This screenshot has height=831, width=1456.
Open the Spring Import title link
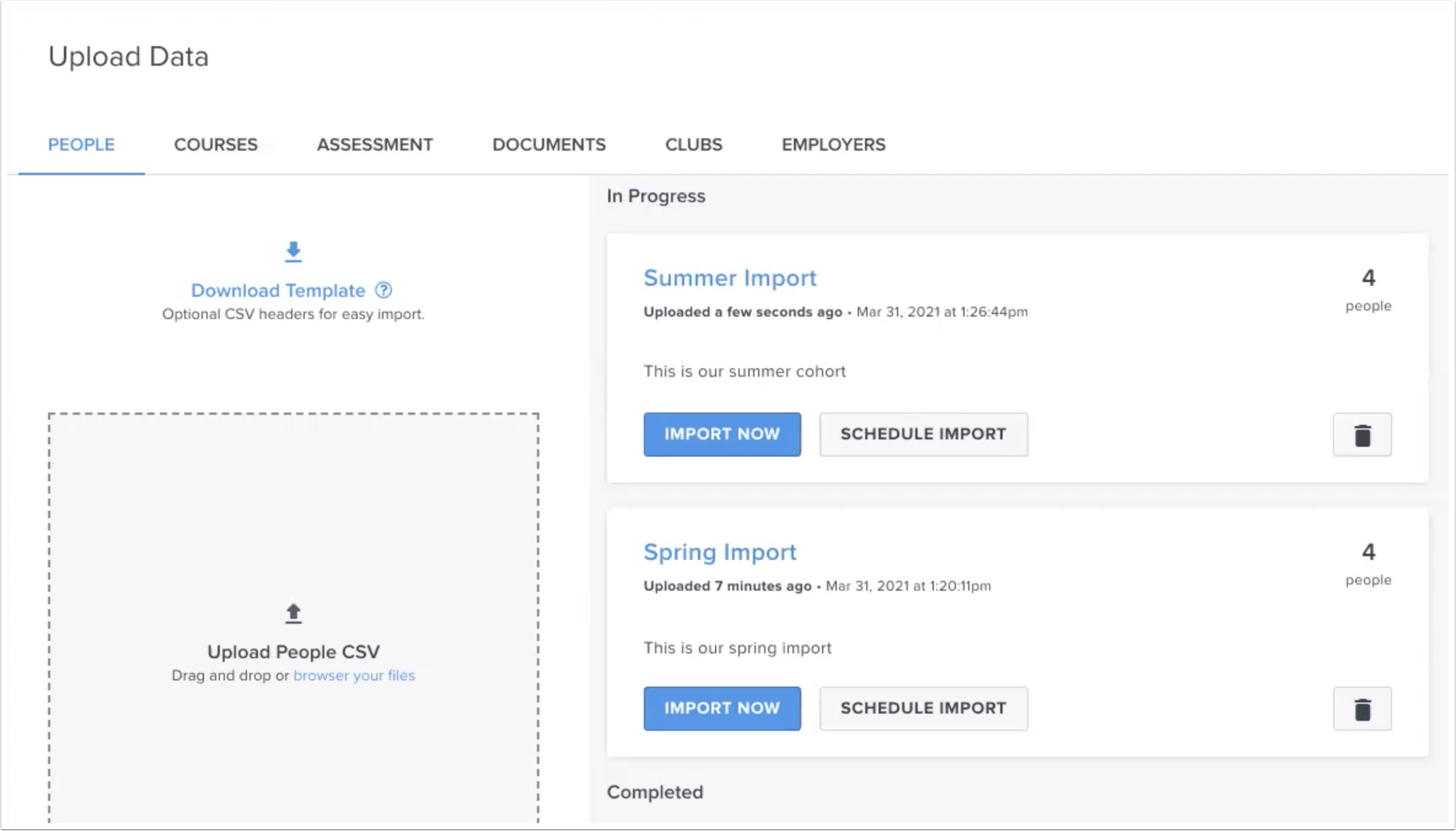click(x=720, y=552)
